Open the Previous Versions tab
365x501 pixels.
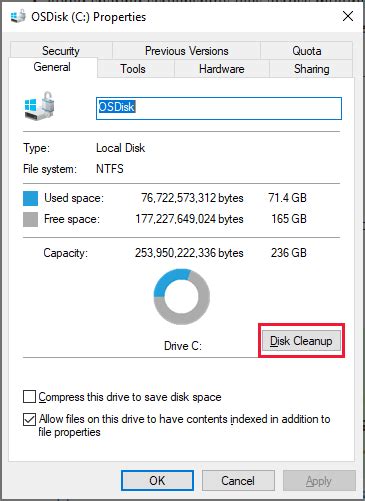(186, 51)
